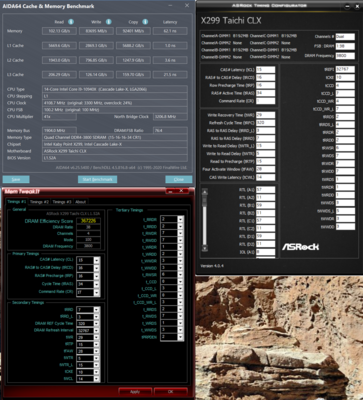Click the Write info icon in AIDA64

click(108, 22)
